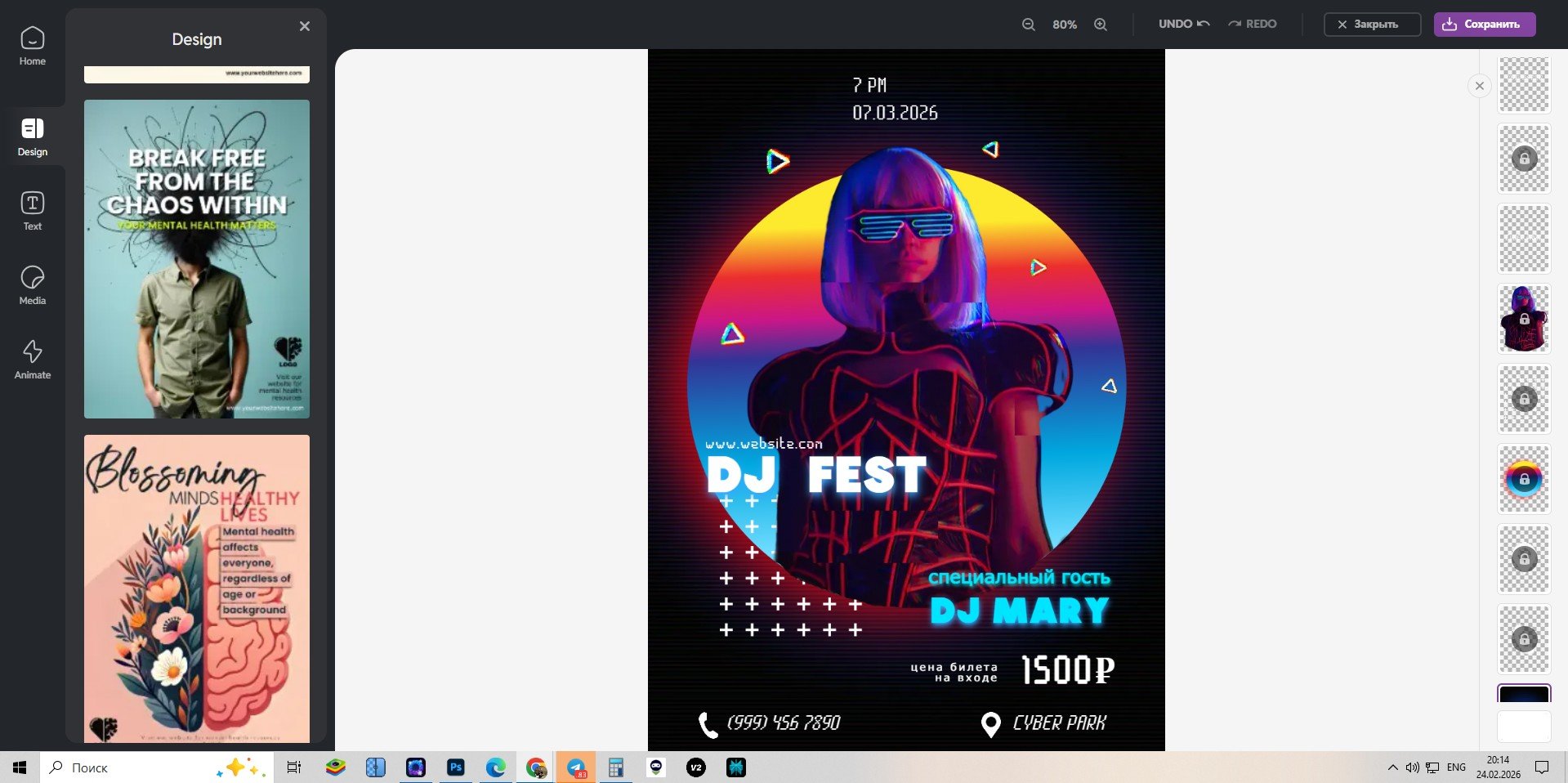Zoom out using the minus magnifier icon
1568x783 pixels.
1029,25
